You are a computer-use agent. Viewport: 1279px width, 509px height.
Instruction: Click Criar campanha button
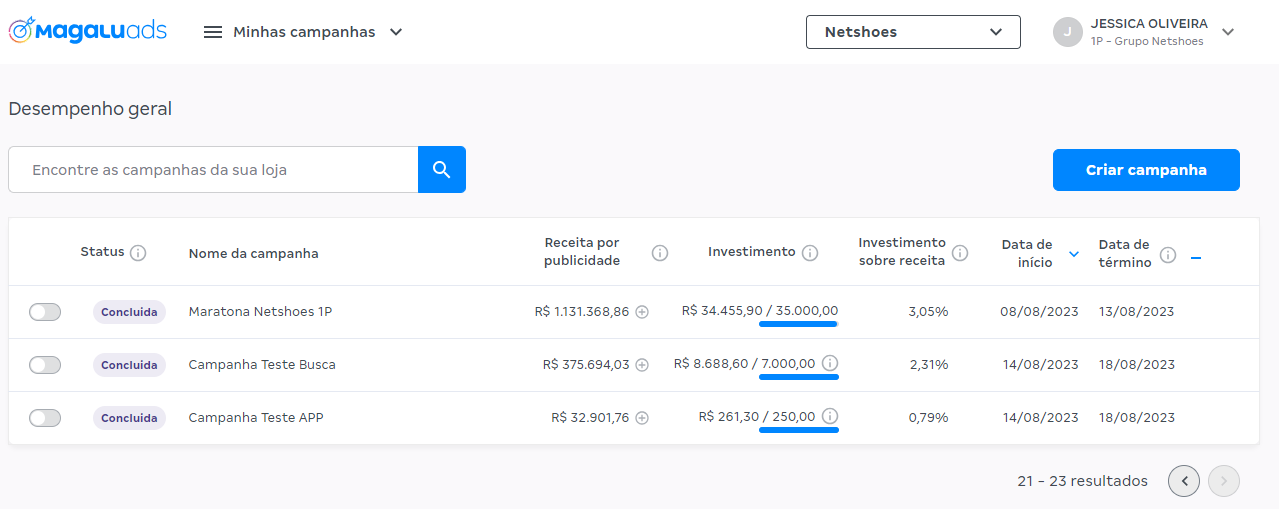click(x=1145, y=170)
